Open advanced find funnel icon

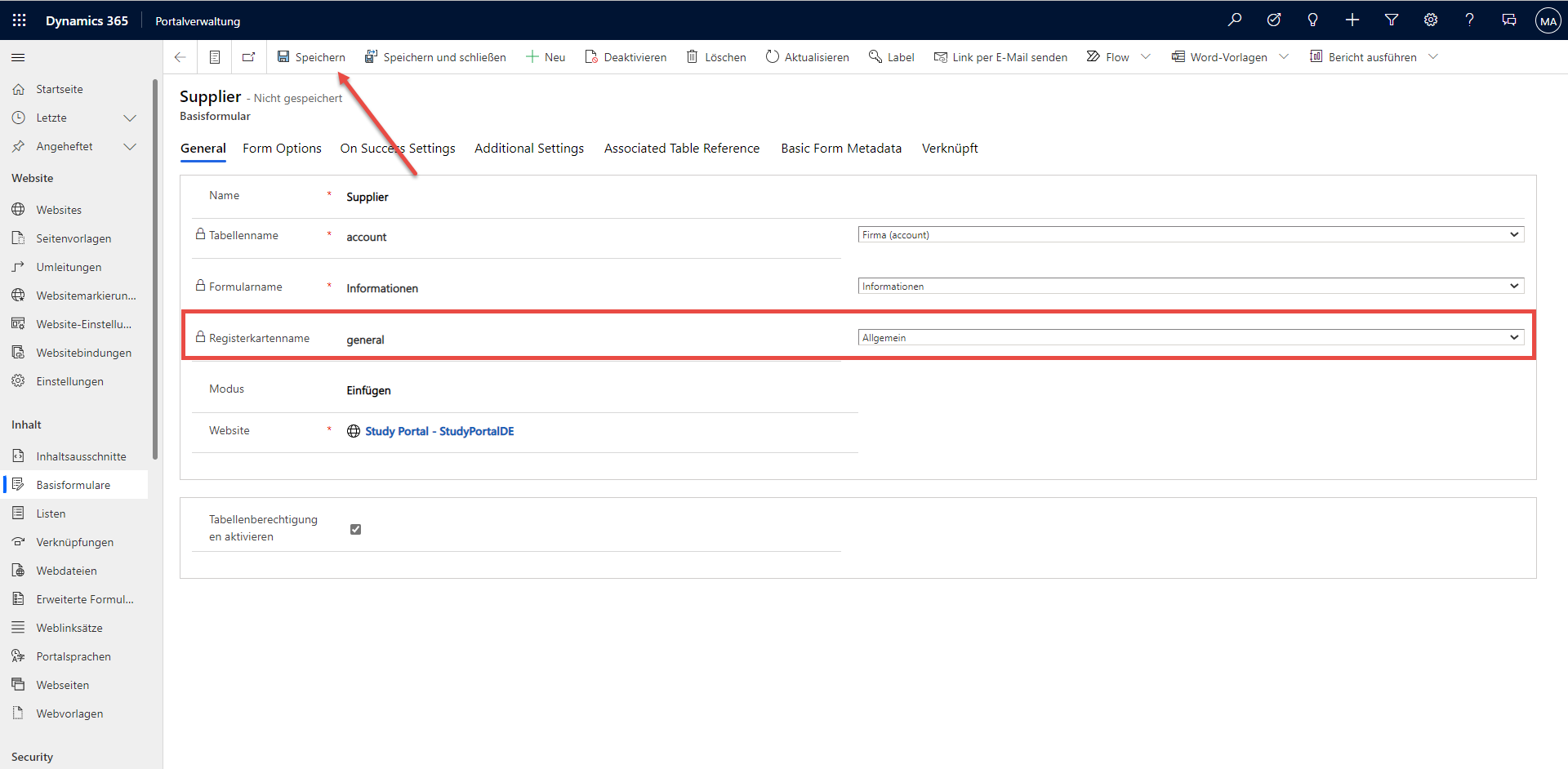pos(1392,20)
